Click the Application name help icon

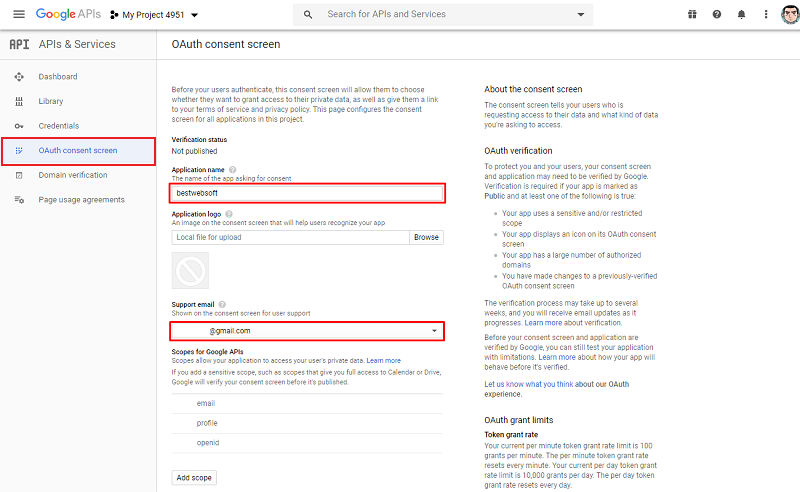[233, 169]
